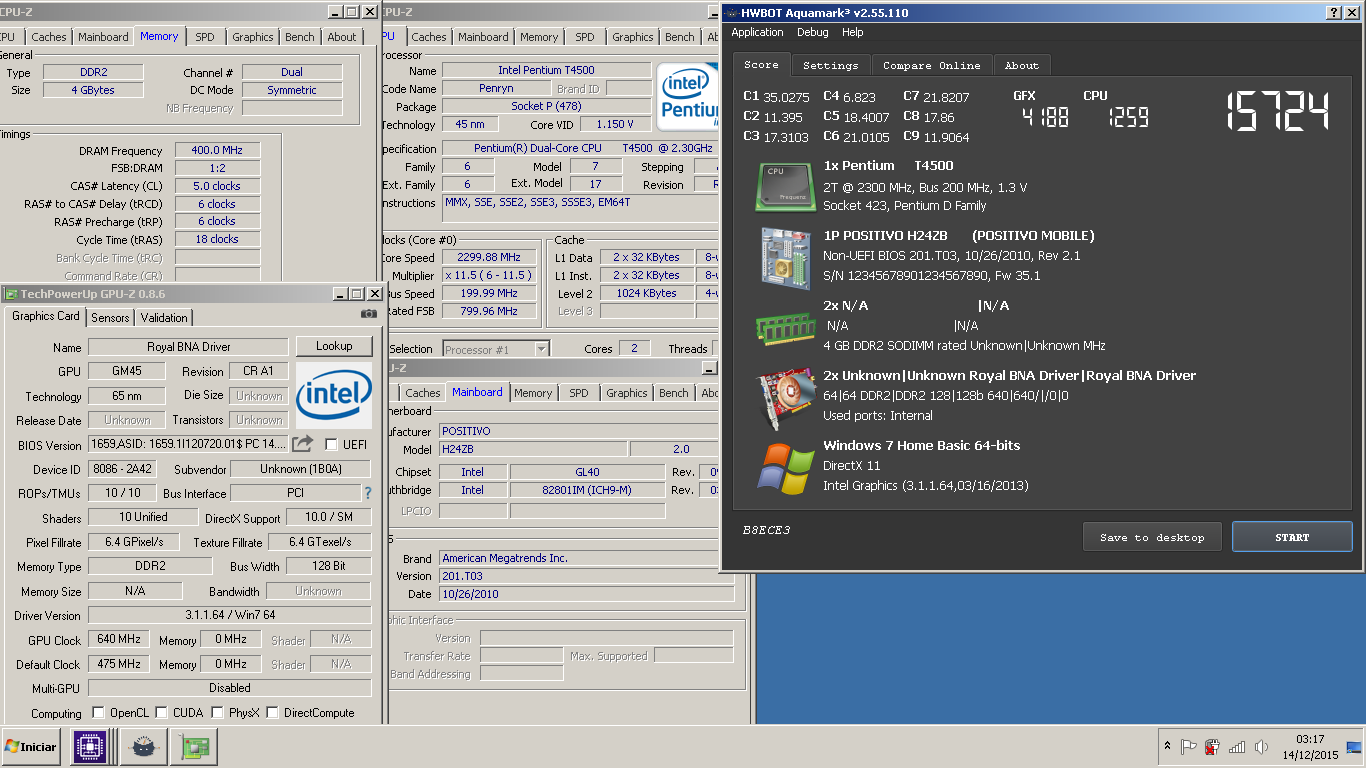Click the question mark in the Aquamark title bar
Image resolution: width=1366 pixels, height=768 pixels.
point(1334,12)
